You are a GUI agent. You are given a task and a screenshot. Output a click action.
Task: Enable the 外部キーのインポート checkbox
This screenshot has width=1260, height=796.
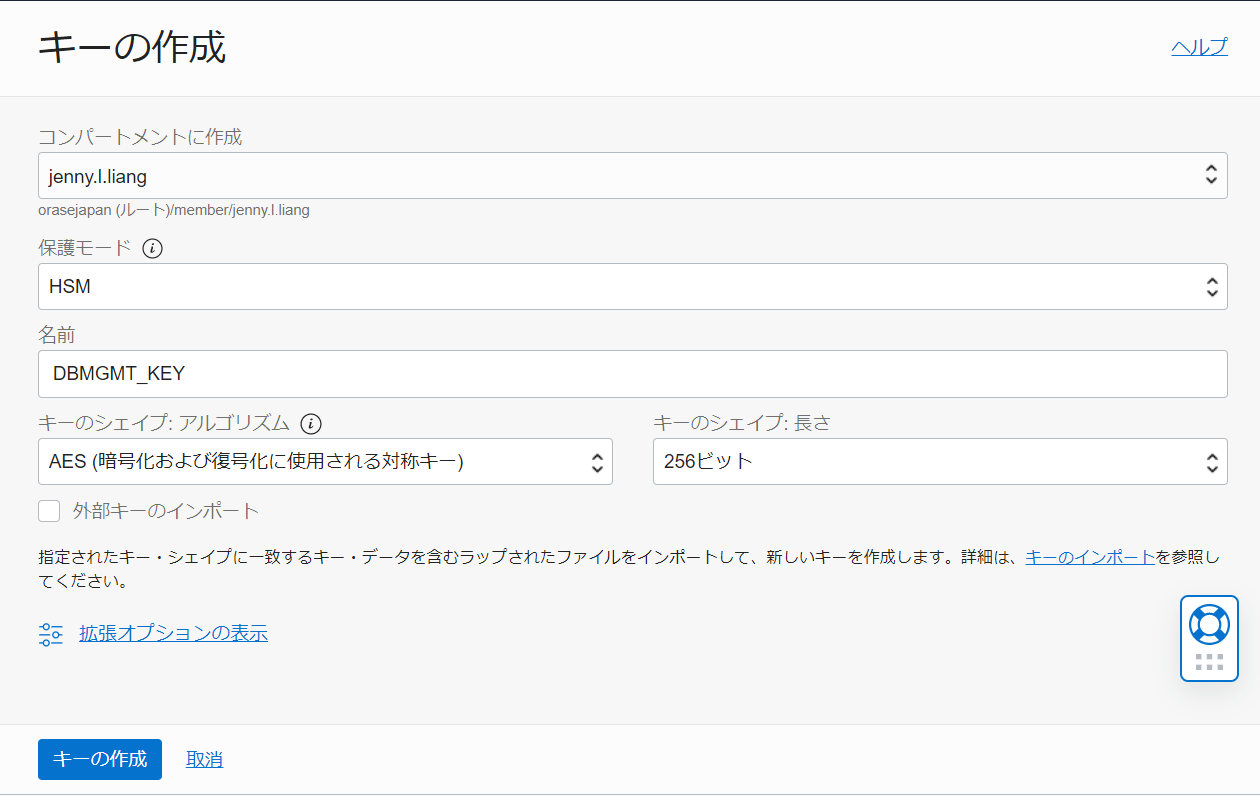pos(50,511)
